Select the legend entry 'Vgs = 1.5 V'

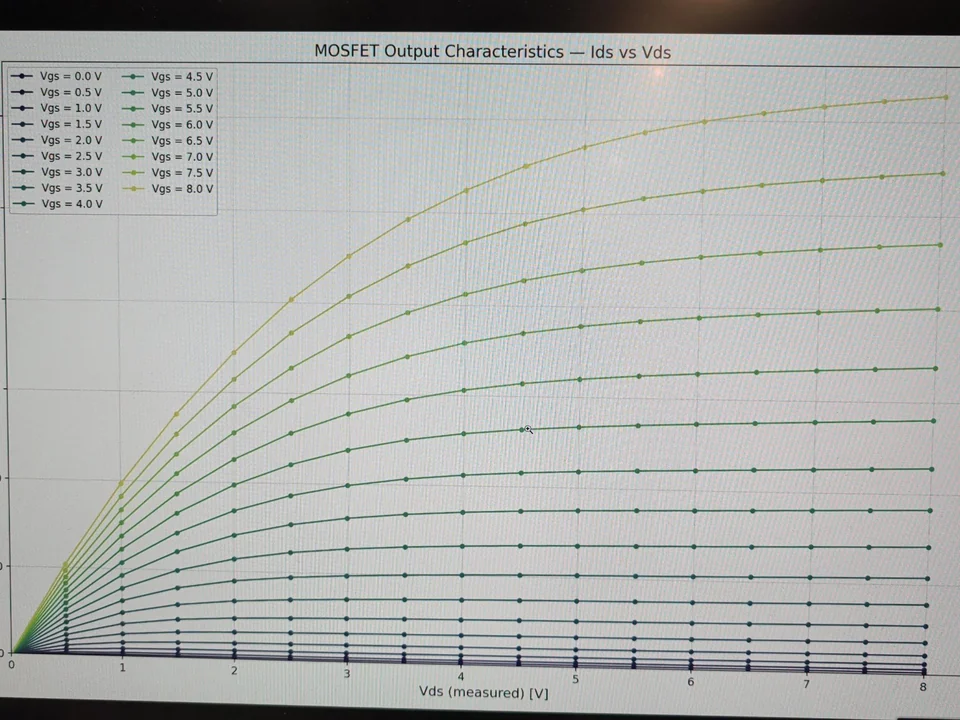(x=56, y=124)
